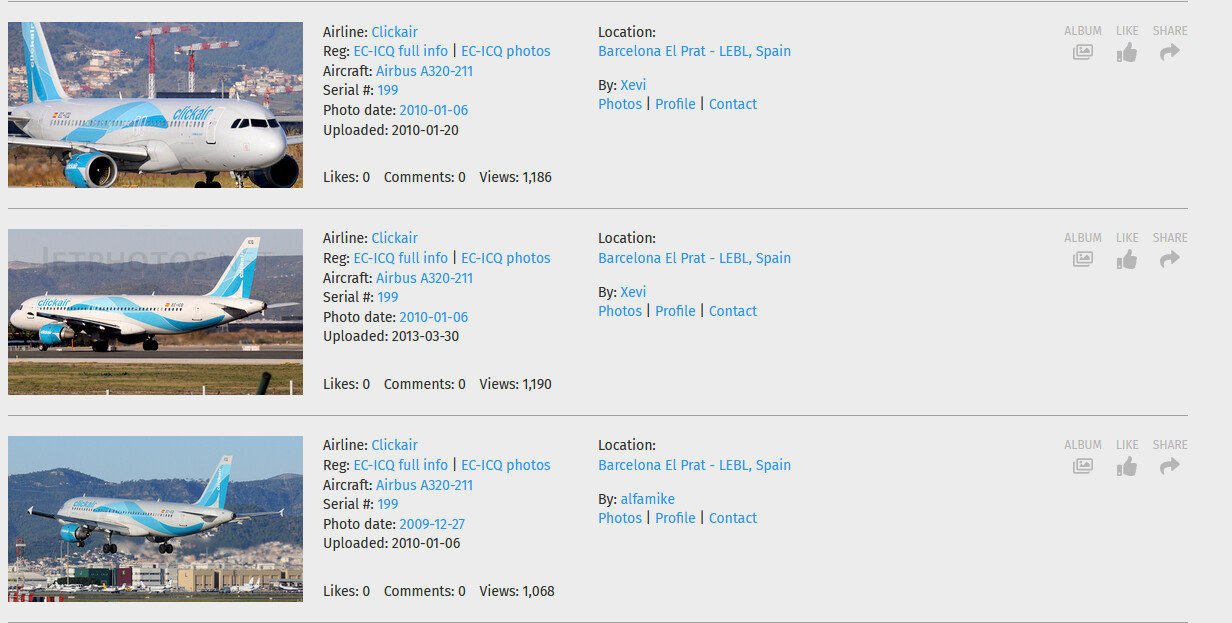Open Profile link in second listing

pyautogui.click(x=675, y=311)
